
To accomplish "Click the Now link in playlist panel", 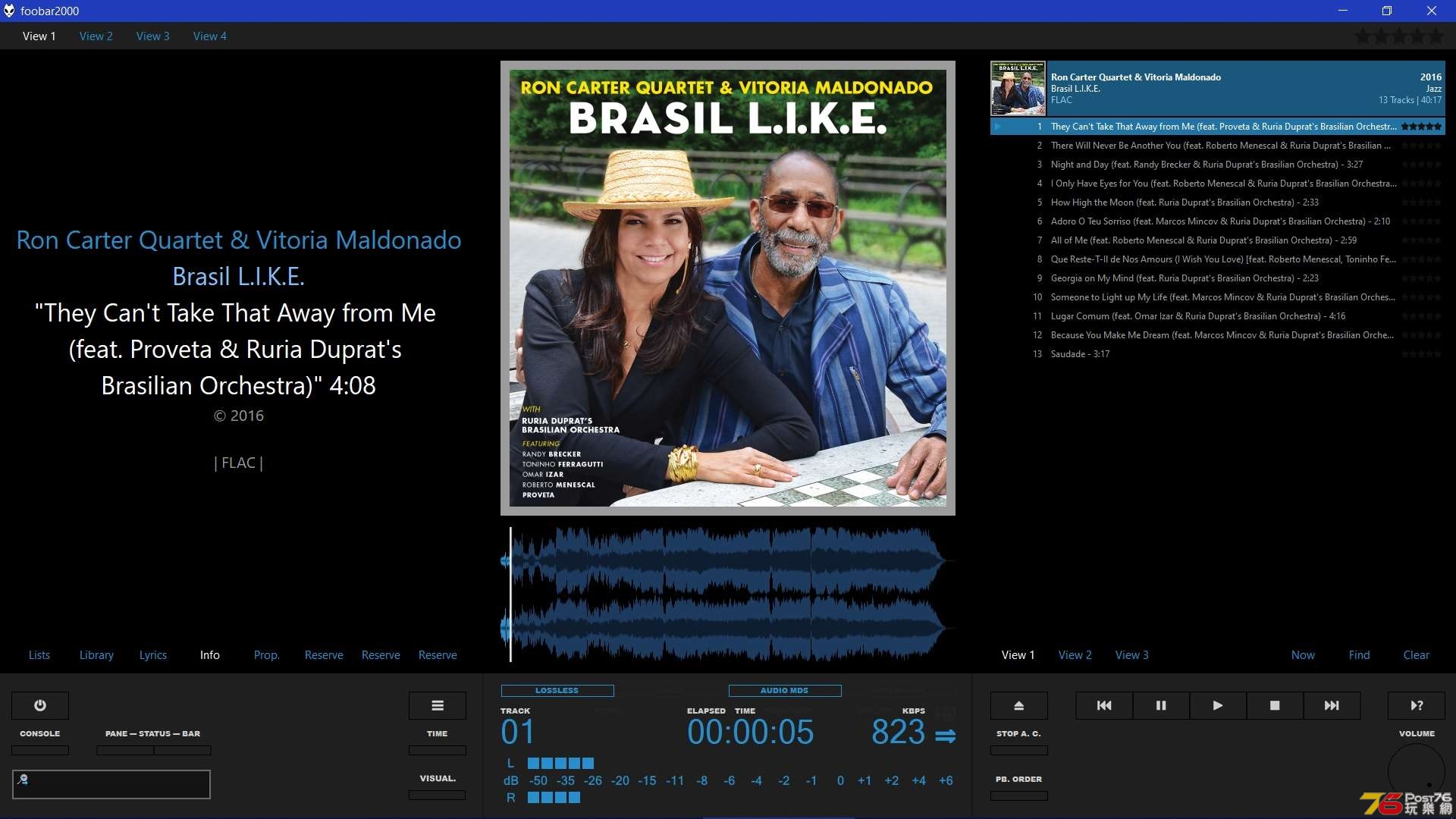I will pos(1303,654).
